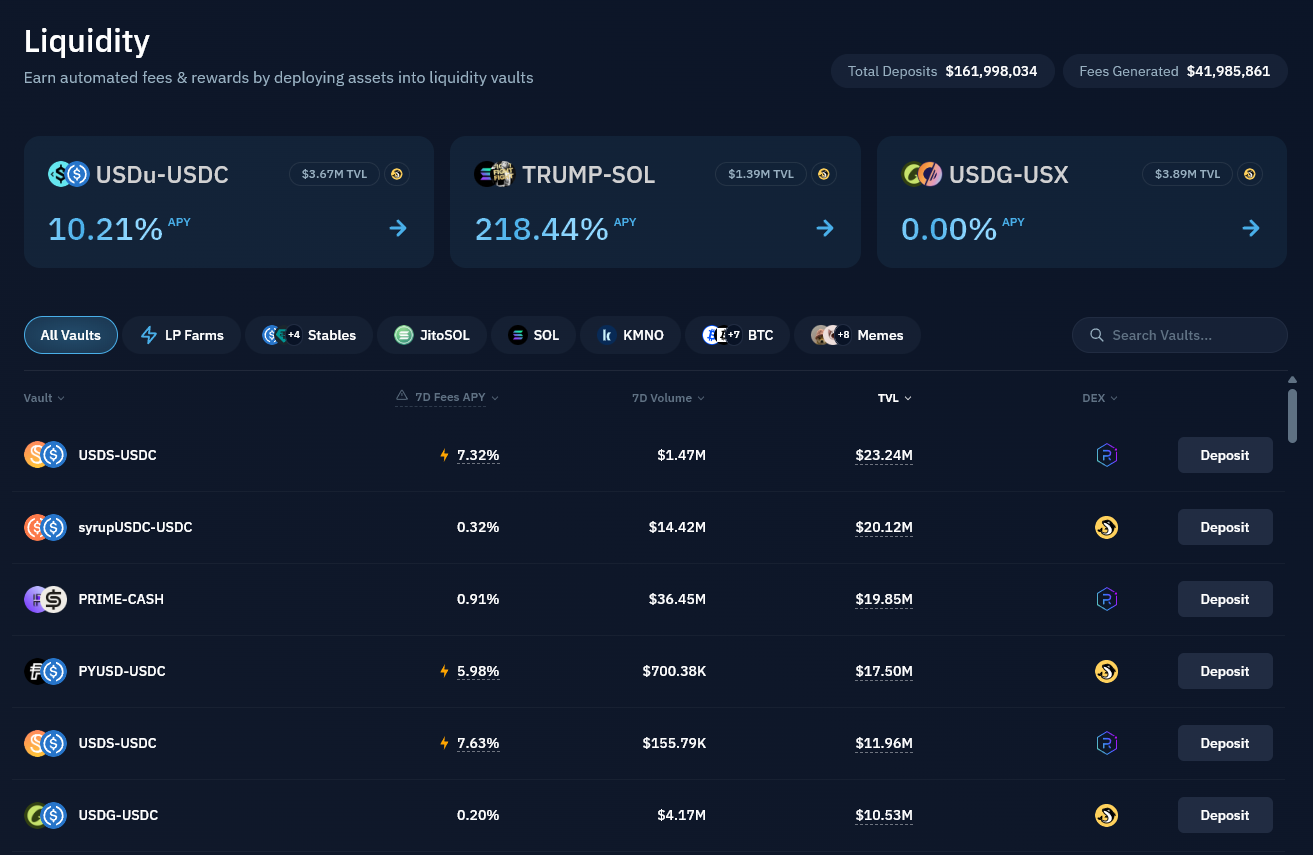Click the syrupUSDC-USDC vault name
The image size is (1313, 855).
click(135, 527)
